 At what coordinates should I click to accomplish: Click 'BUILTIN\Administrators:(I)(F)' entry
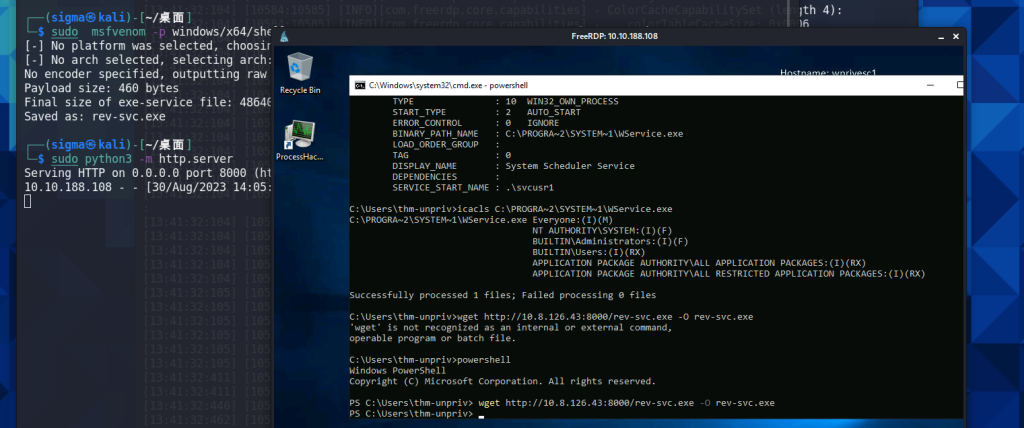611,241
